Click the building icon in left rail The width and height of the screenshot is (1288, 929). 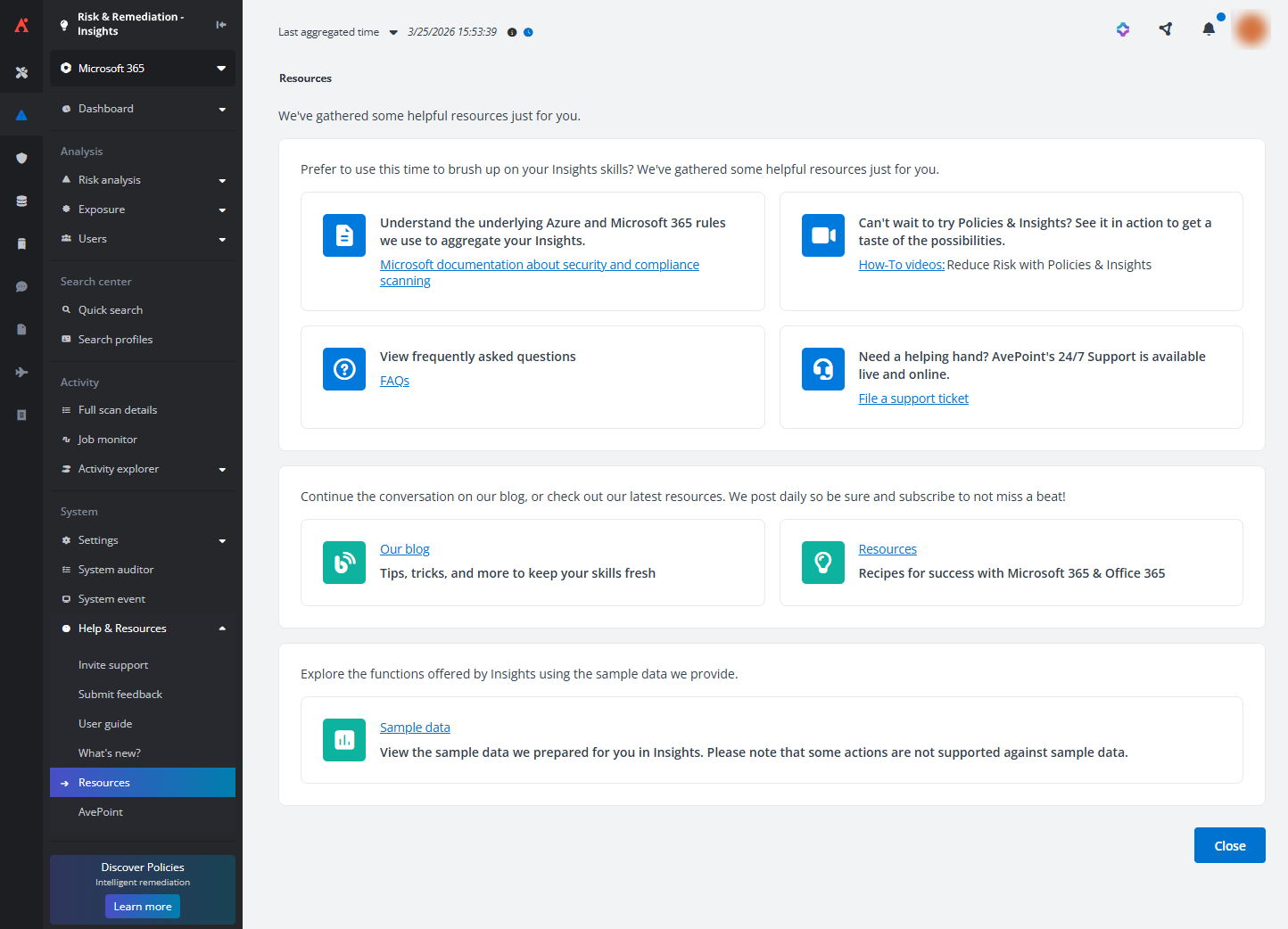21,243
